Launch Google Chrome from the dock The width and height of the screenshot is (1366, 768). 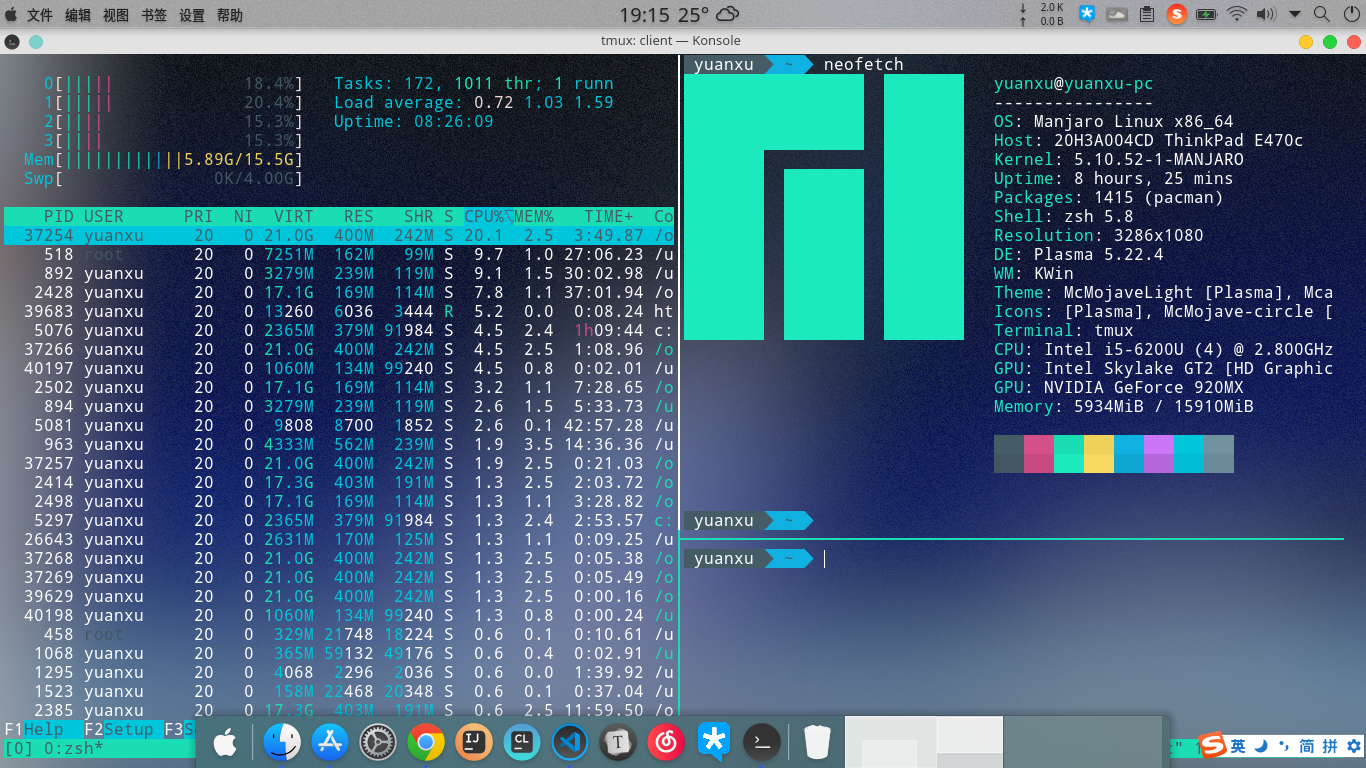(426, 742)
